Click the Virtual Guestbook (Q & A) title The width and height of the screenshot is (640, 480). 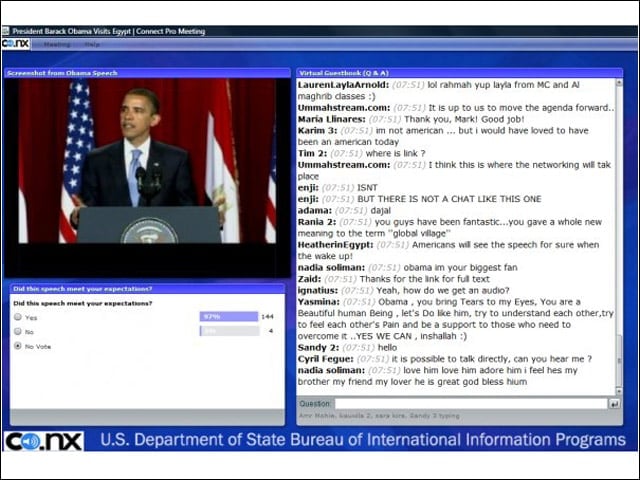point(344,73)
